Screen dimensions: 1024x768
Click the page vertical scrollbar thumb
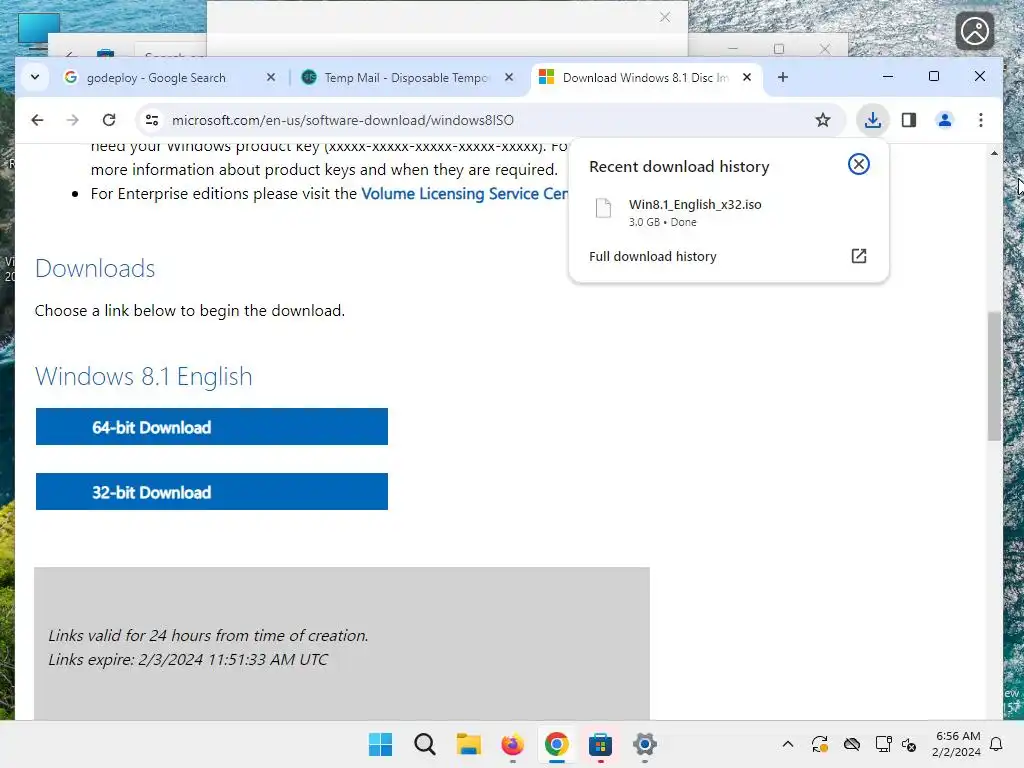[x=994, y=376]
